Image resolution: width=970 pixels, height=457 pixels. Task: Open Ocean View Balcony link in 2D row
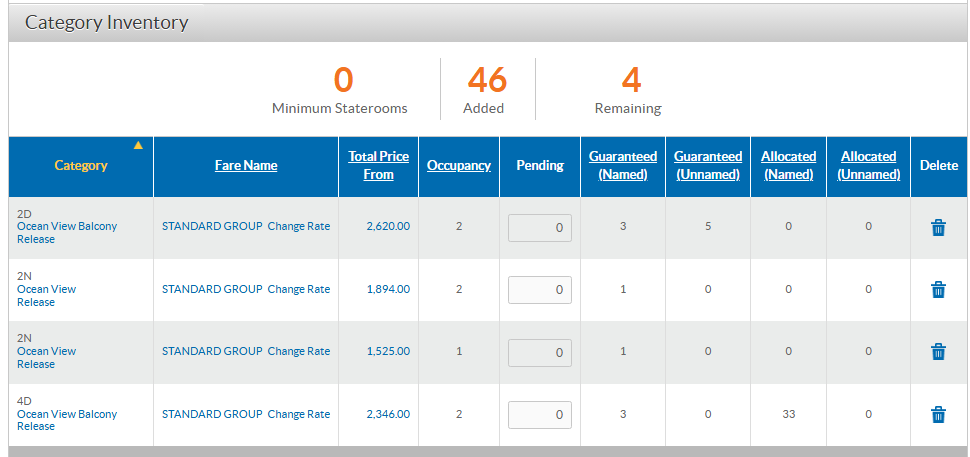click(x=67, y=226)
